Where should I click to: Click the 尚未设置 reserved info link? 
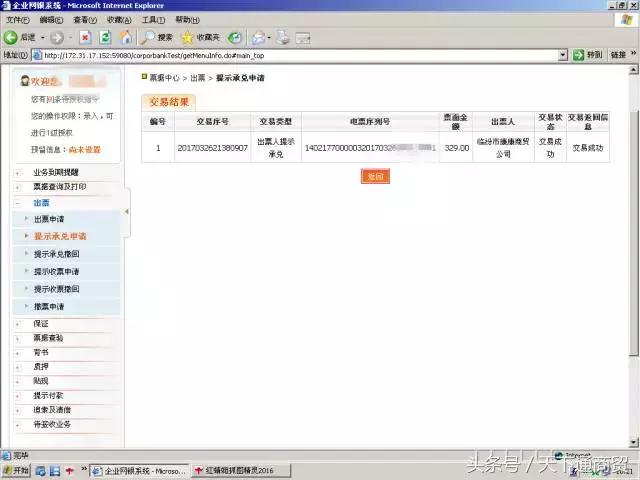(84, 150)
